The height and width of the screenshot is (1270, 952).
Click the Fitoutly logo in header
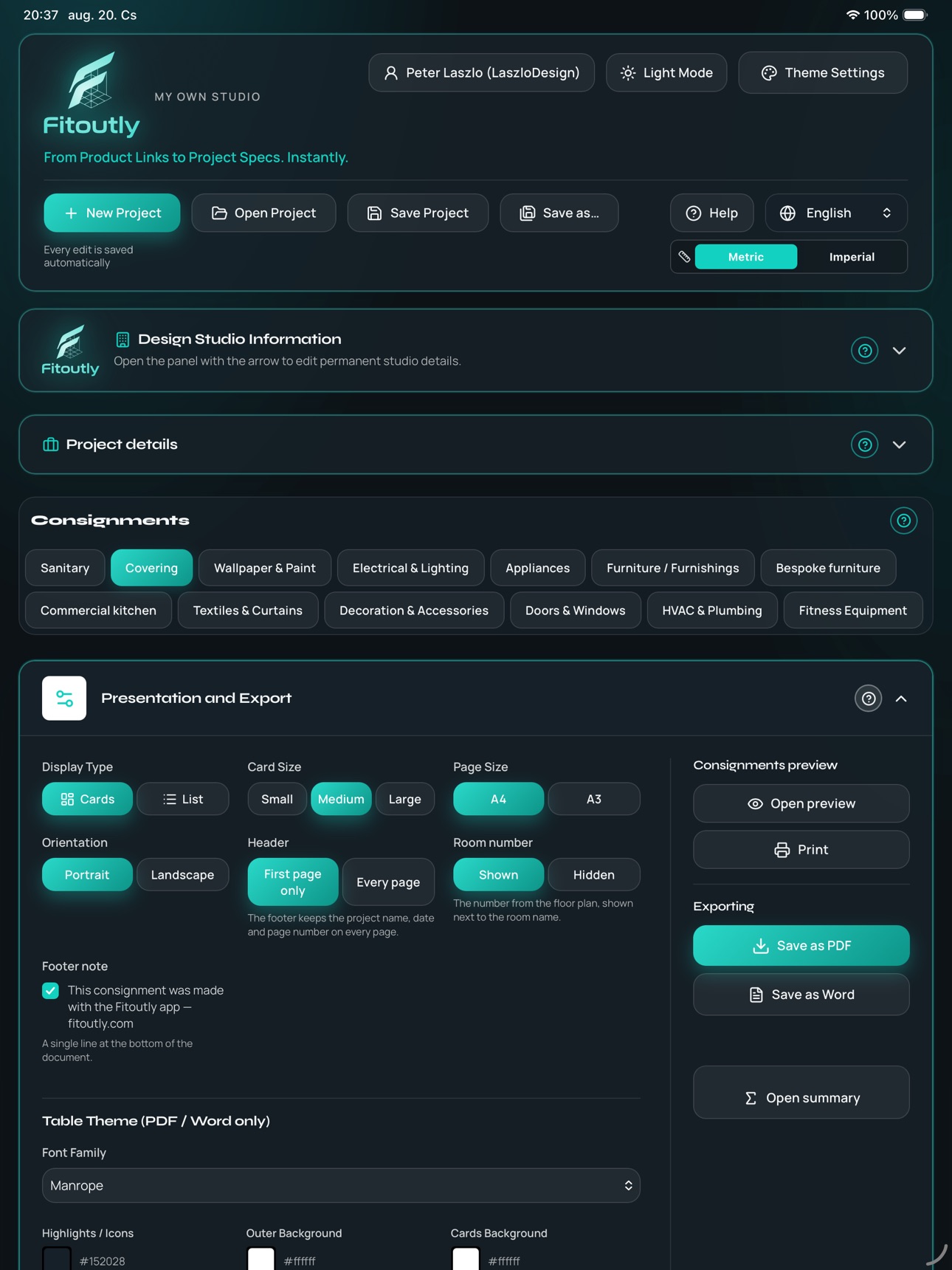point(92,94)
